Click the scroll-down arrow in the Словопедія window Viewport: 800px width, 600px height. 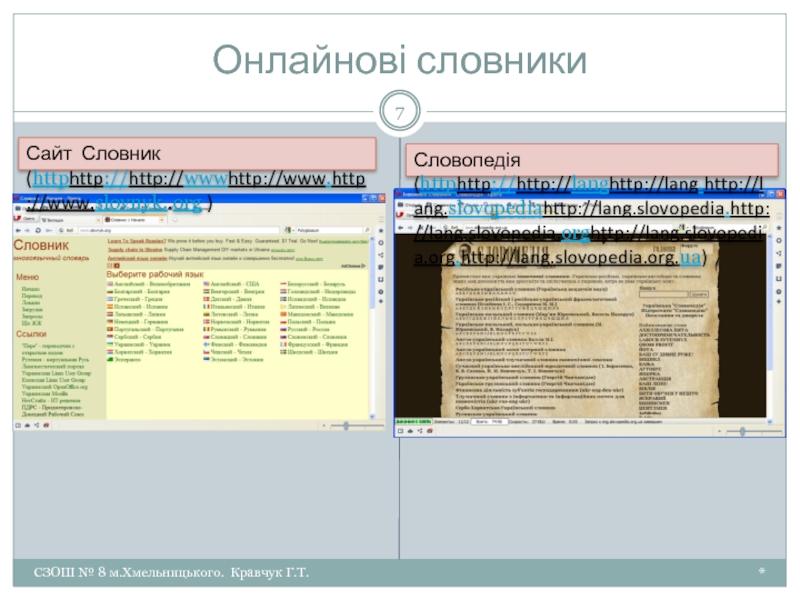tap(769, 421)
